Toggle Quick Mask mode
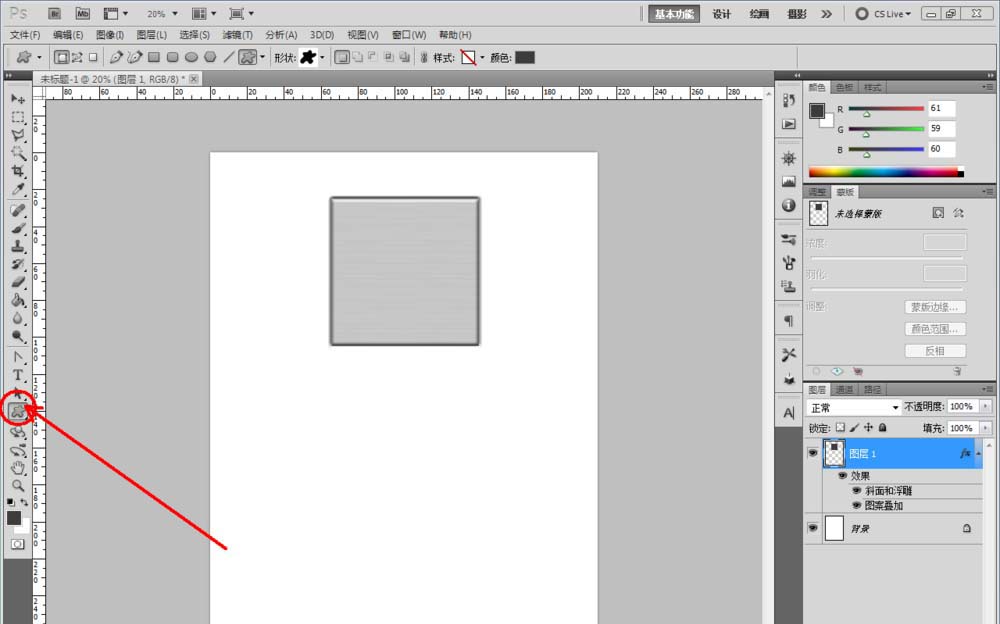The height and width of the screenshot is (624, 1000). [x=17, y=544]
